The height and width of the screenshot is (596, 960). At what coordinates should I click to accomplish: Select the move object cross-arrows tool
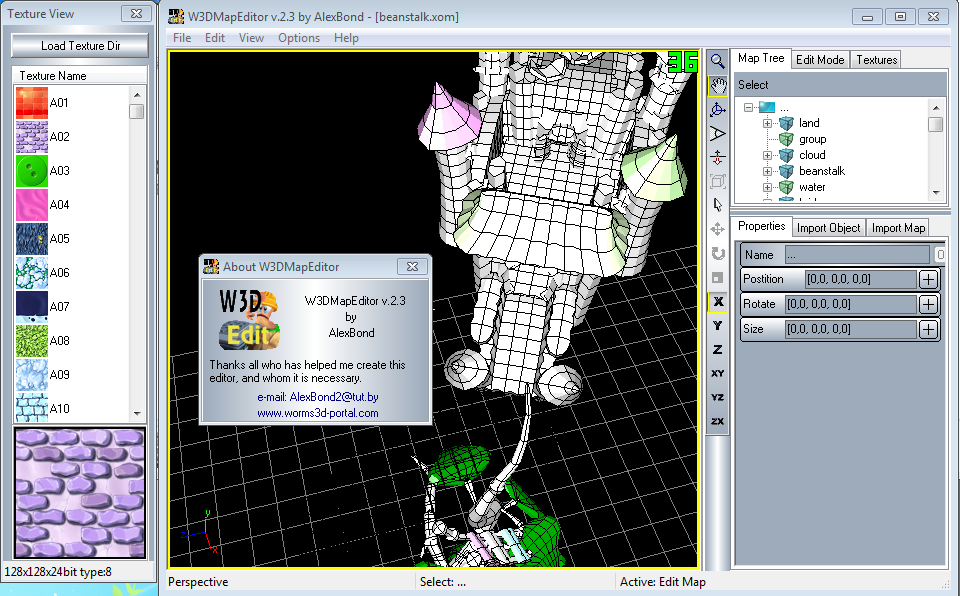click(x=717, y=229)
